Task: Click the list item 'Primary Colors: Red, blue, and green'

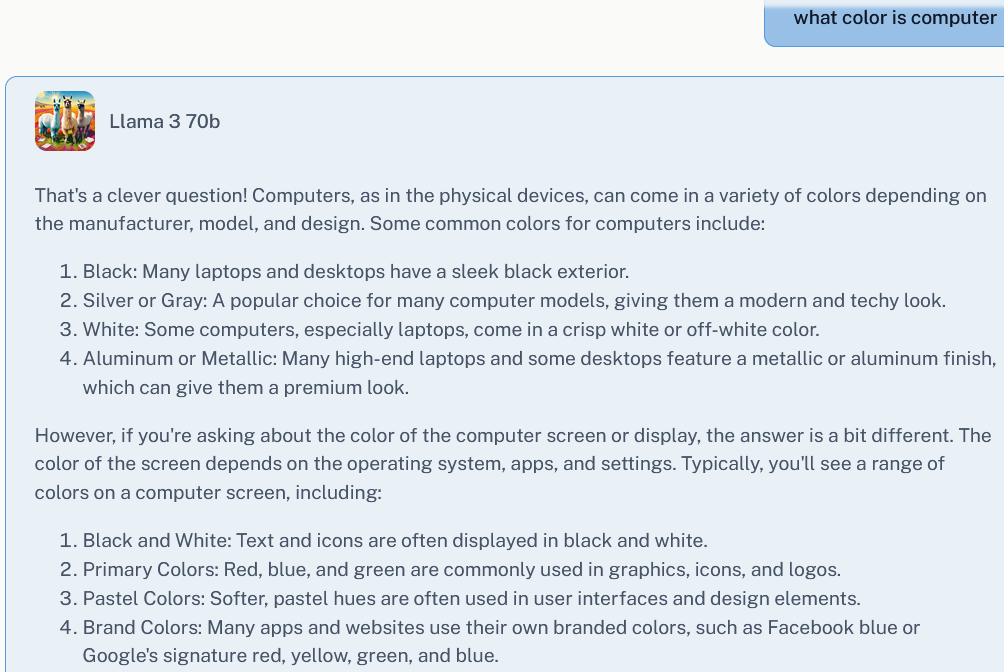Action: click(x=462, y=570)
